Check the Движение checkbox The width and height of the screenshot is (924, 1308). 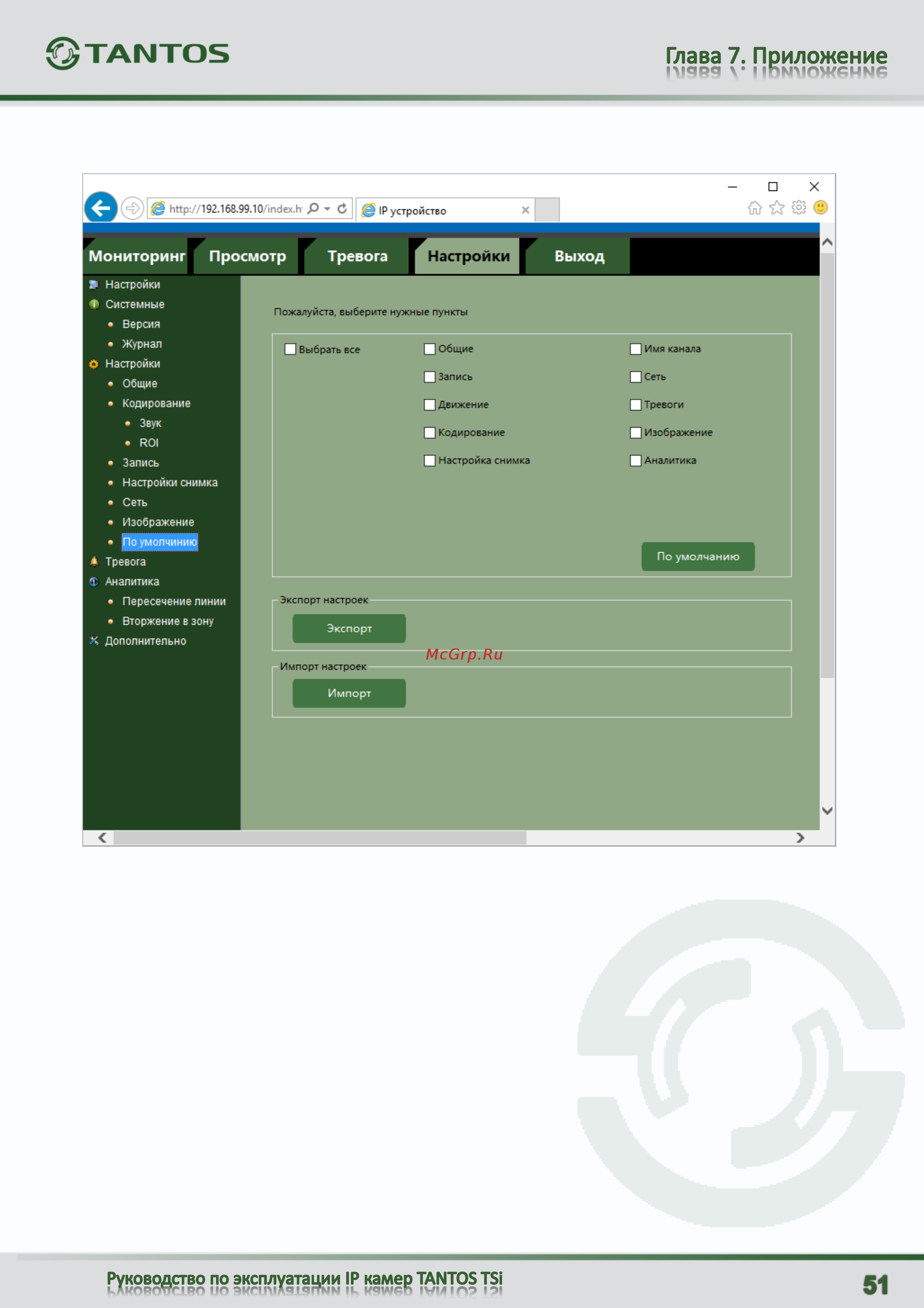click(430, 405)
